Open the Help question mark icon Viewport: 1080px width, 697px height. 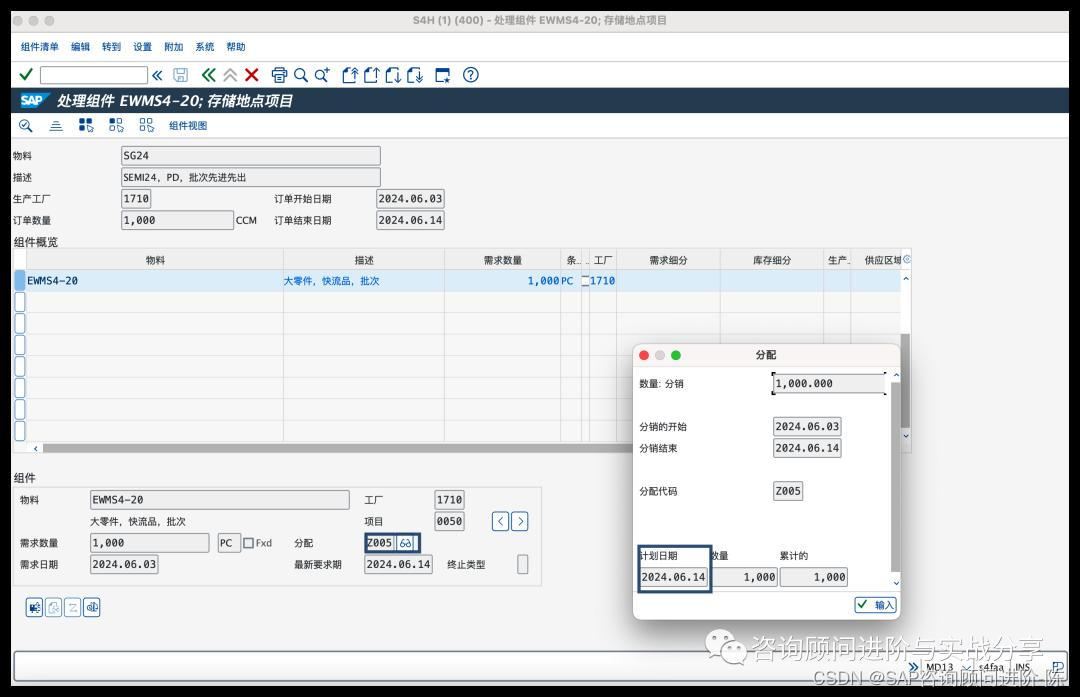pos(470,75)
